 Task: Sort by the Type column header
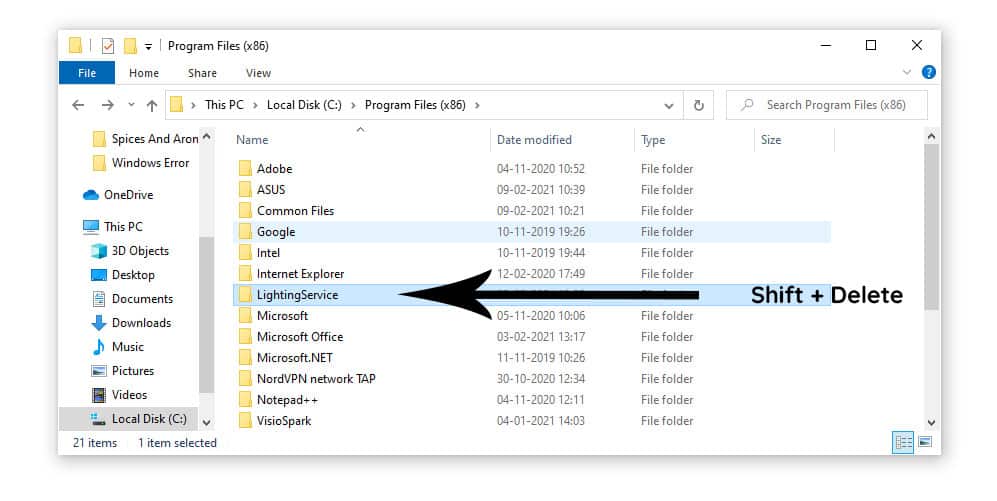653,140
